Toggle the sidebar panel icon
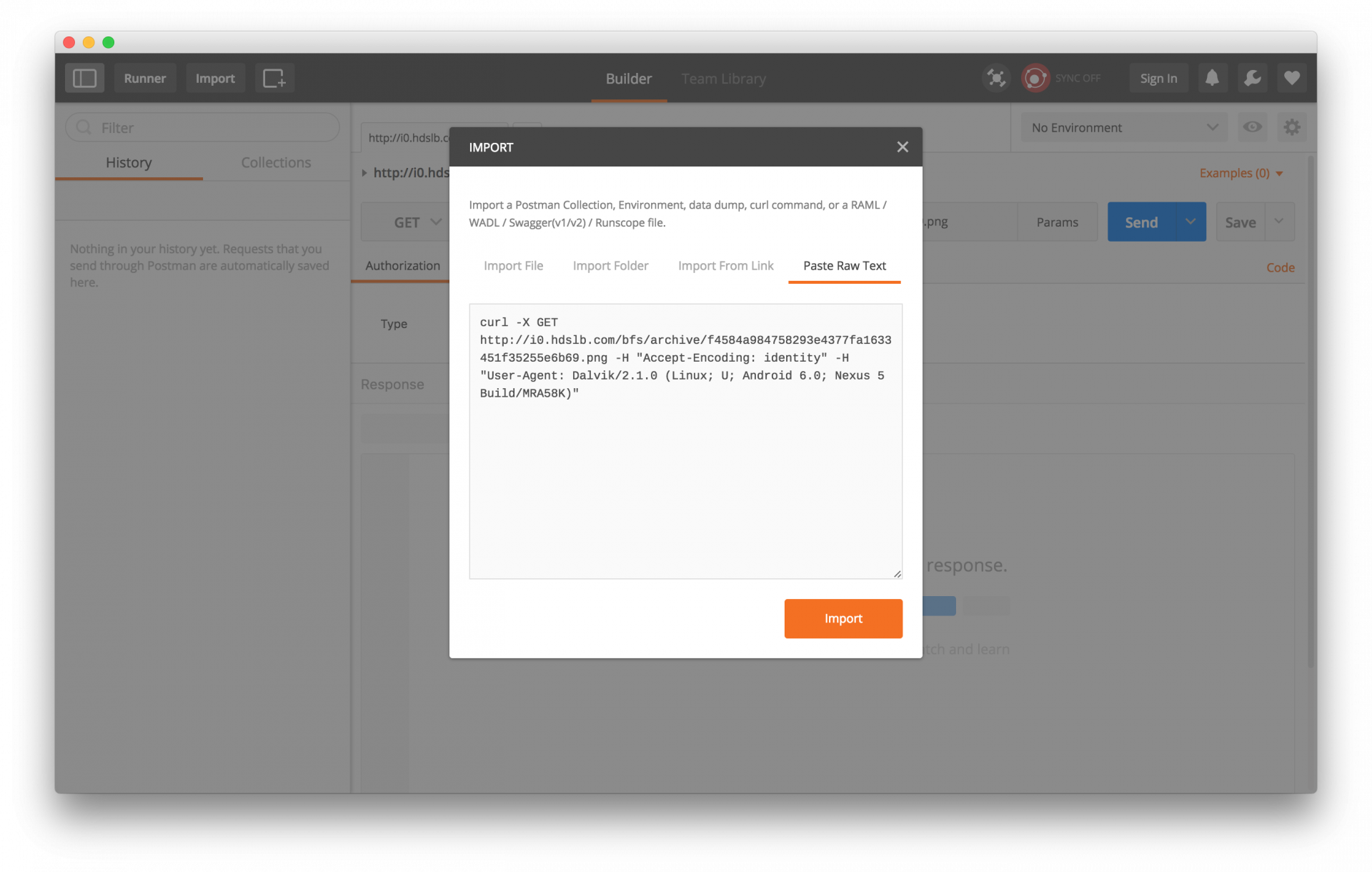 pyautogui.click(x=84, y=78)
